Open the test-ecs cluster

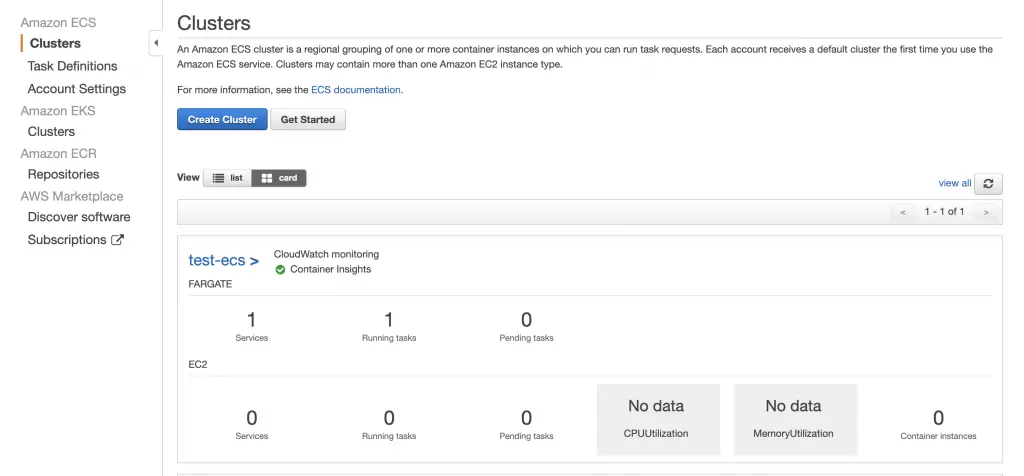223,260
